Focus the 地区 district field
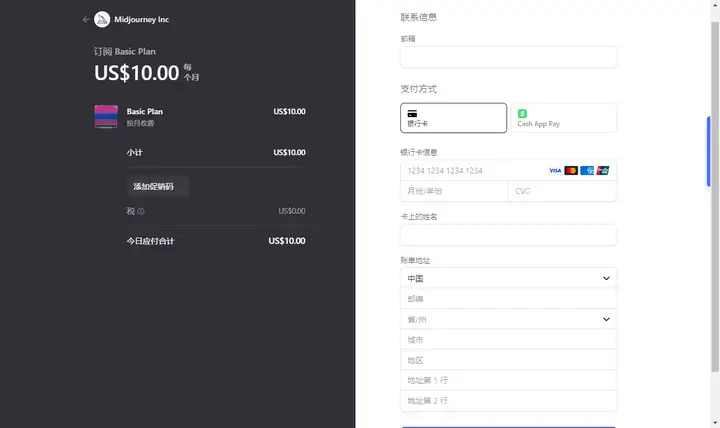 508,360
